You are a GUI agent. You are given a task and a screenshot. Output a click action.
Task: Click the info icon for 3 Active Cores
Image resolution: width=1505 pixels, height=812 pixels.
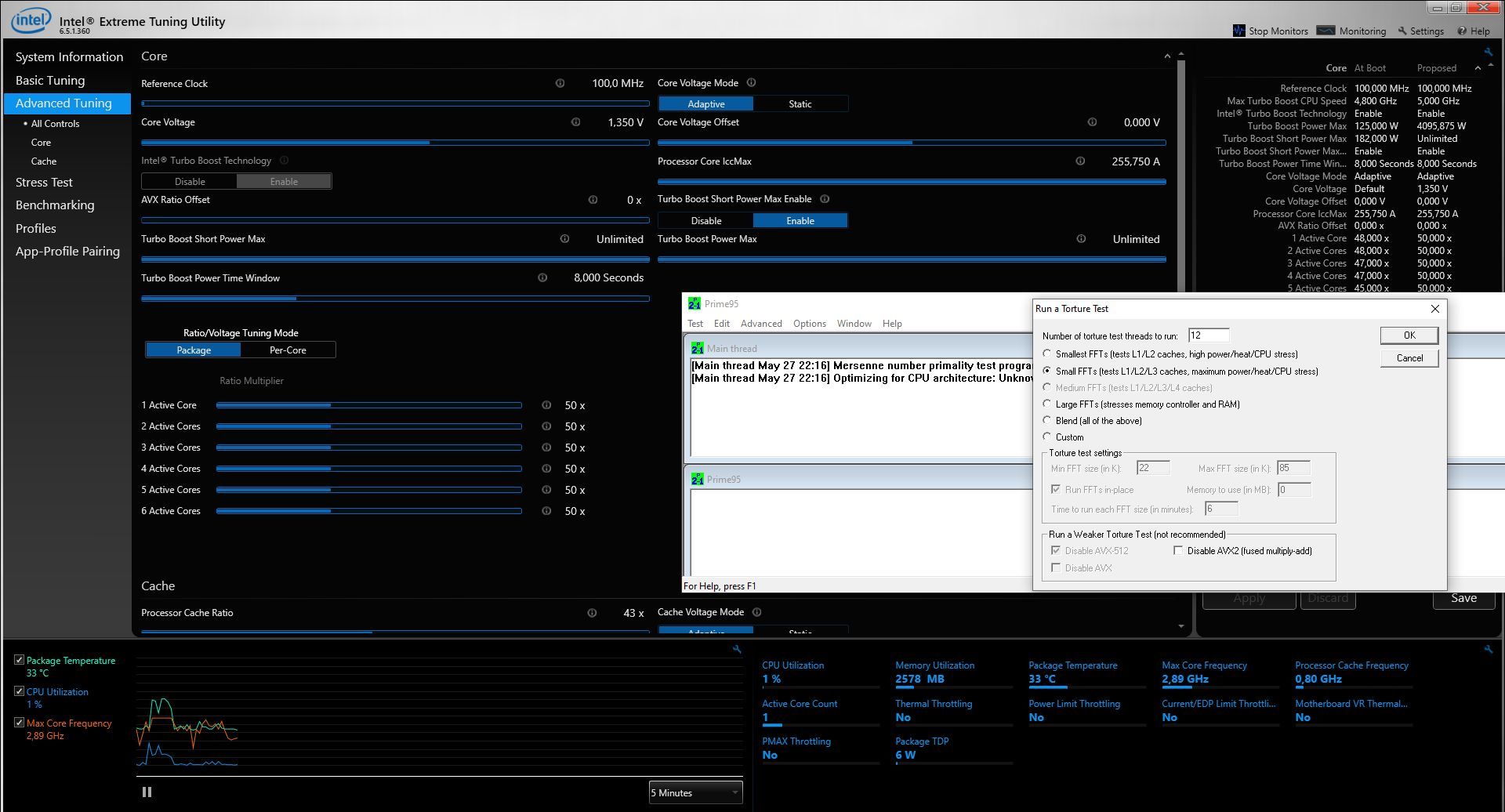[546, 448]
